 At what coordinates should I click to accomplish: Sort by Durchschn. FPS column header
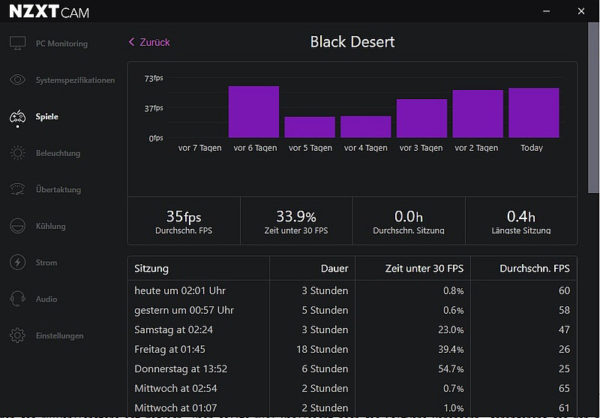click(x=535, y=268)
